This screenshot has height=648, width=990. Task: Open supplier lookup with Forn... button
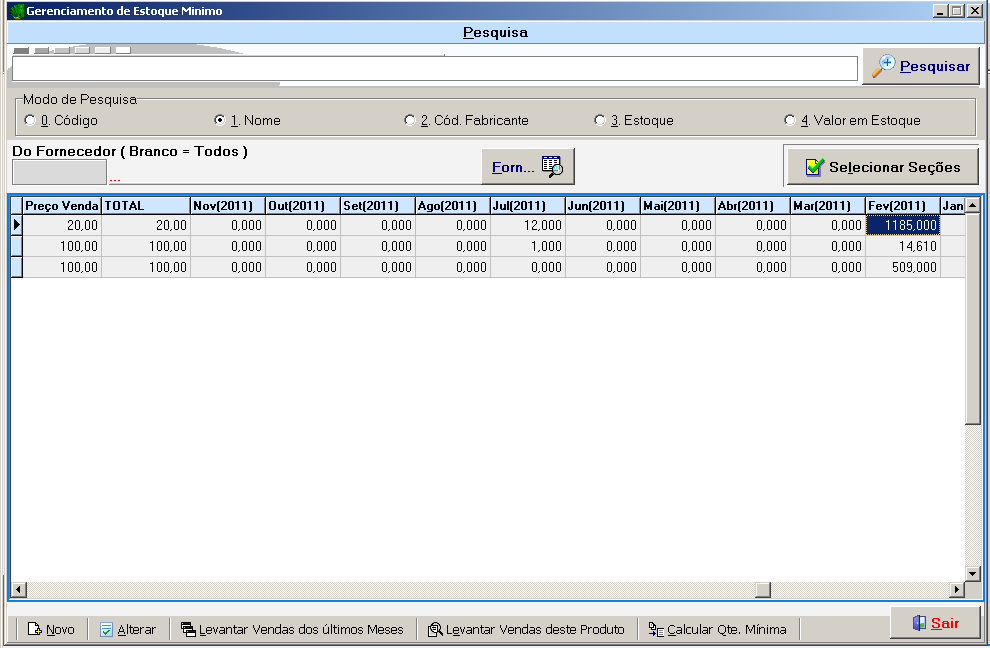(x=527, y=167)
